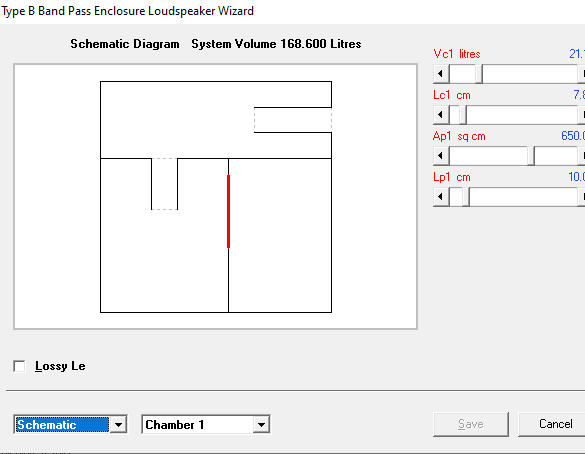The image size is (585, 454).
Task: Click the Lc1 cm label
Action: pos(452,95)
